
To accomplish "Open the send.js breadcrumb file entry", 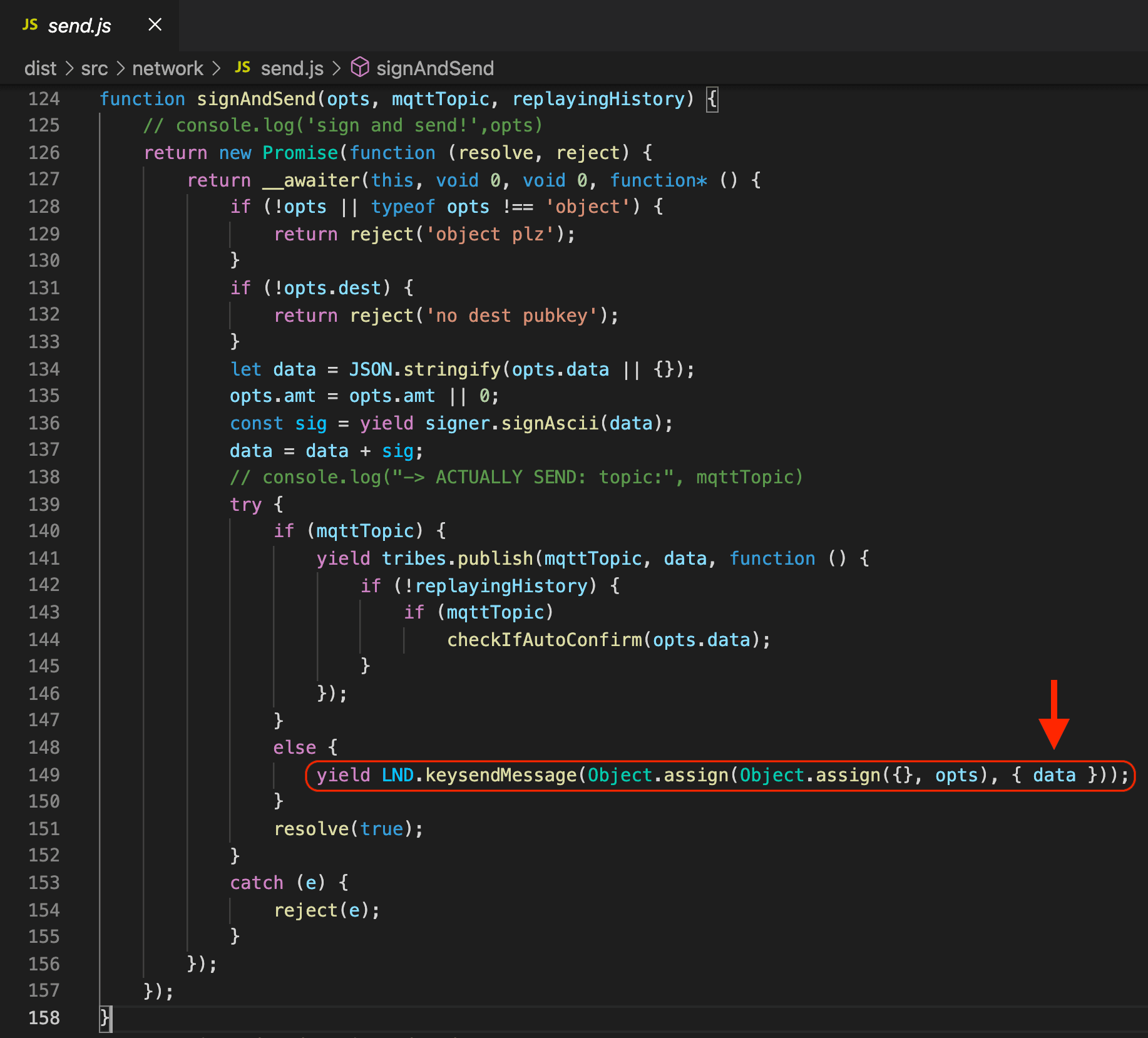I will click(292, 68).
